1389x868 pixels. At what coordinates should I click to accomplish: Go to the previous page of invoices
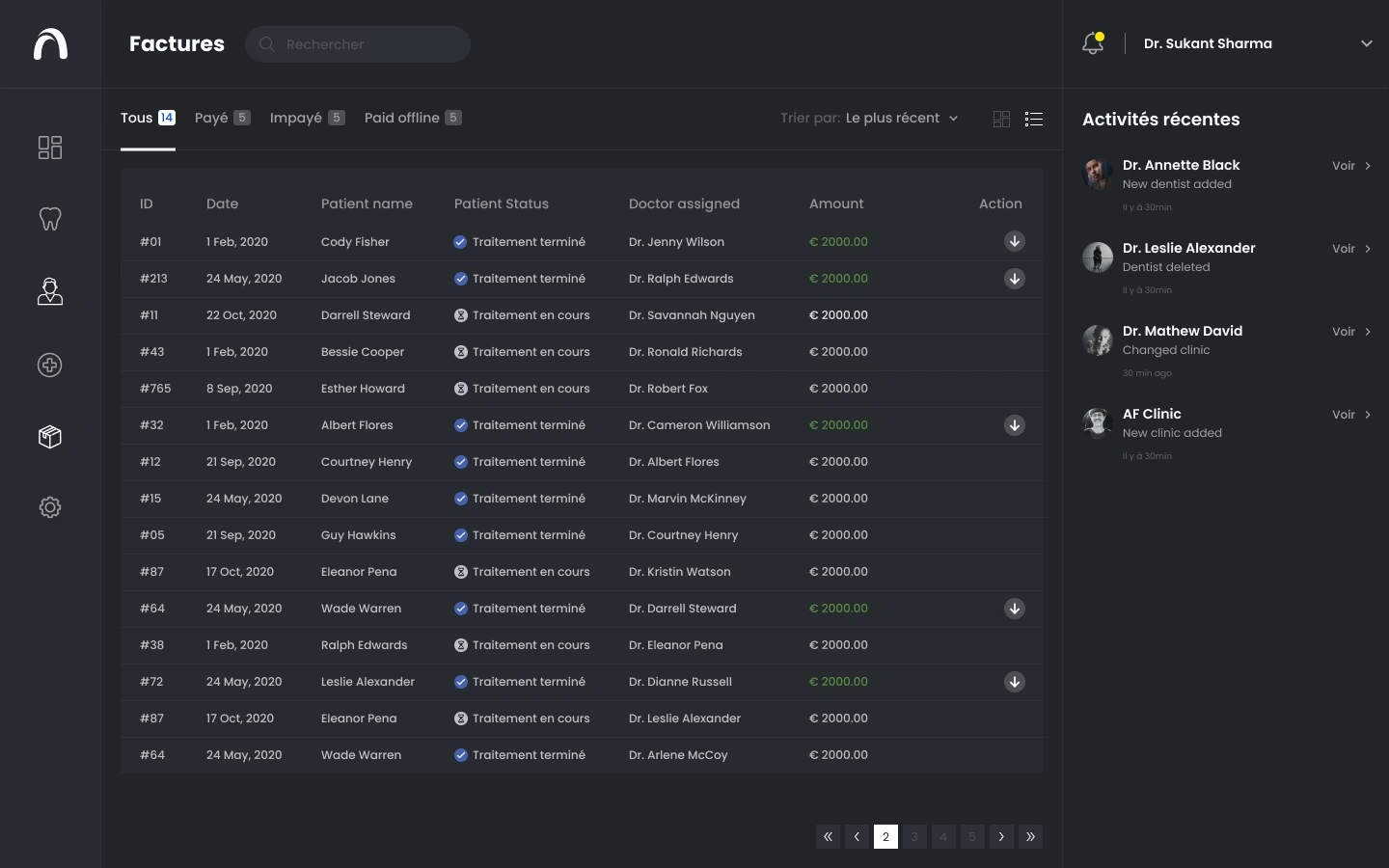[857, 837]
